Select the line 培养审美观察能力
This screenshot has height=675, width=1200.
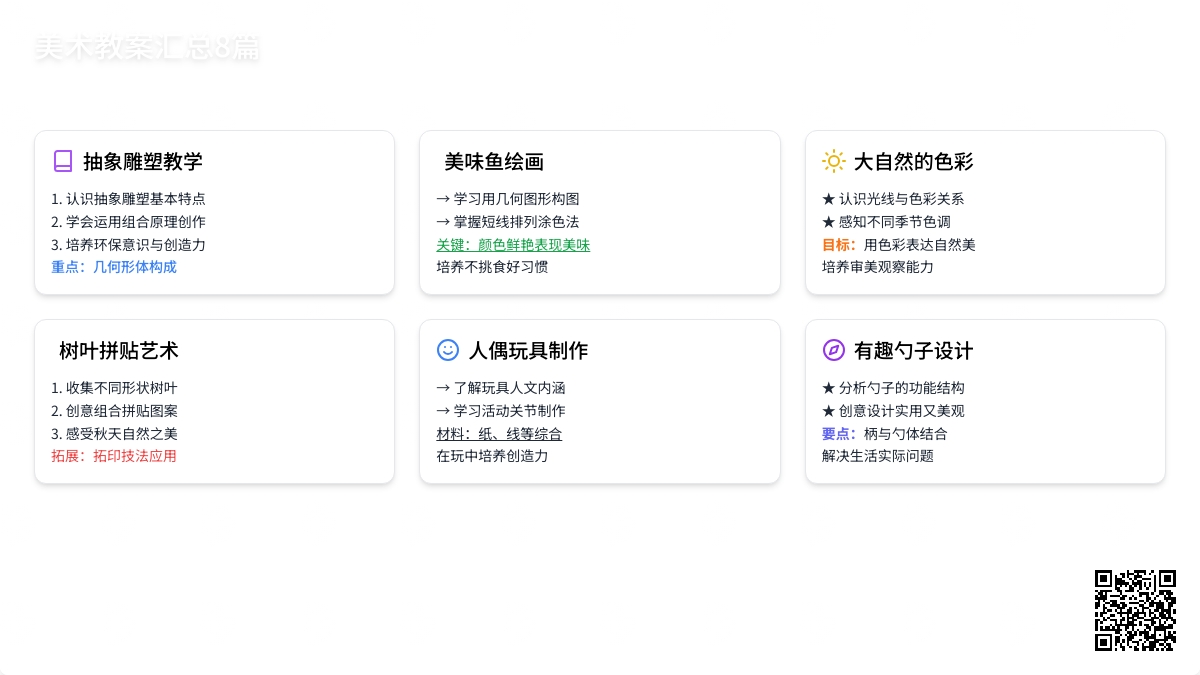pyautogui.click(x=877, y=267)
